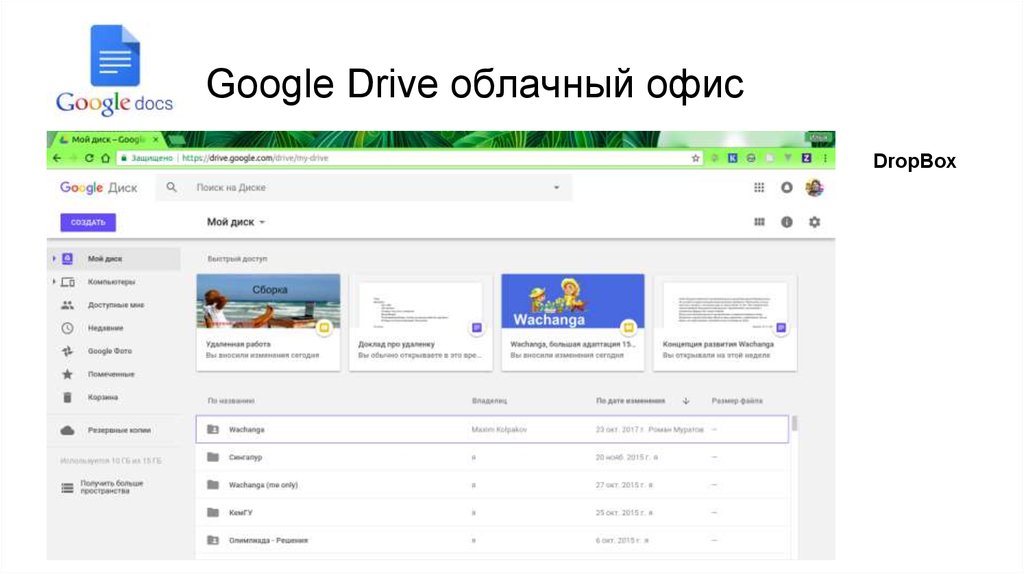Click the browser back arrow
1024x574 pixels.
[57, 158]
